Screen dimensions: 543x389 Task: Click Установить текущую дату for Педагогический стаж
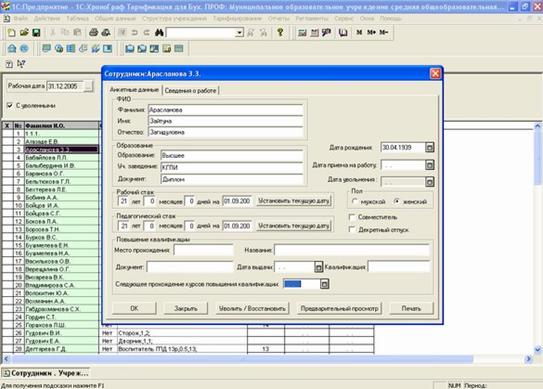pos(294,226)
